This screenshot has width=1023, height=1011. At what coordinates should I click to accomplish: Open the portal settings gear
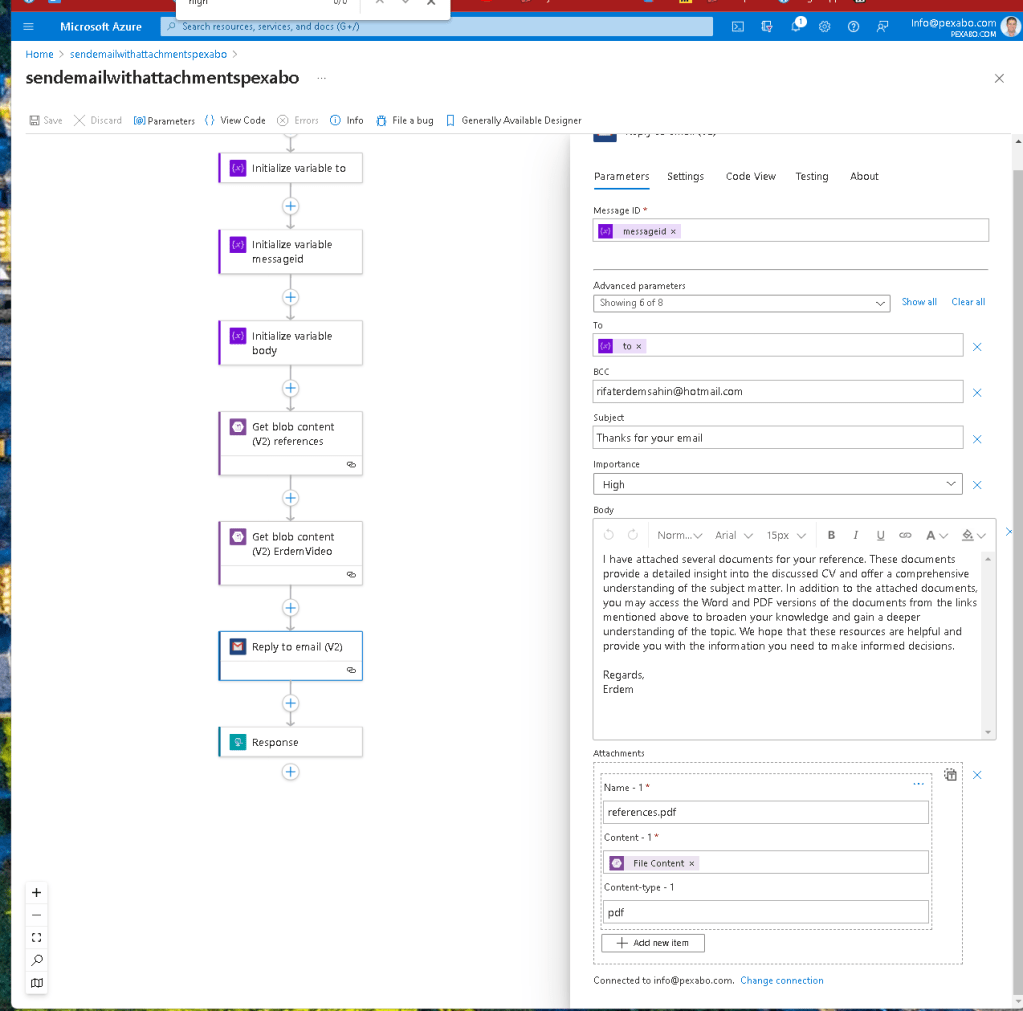pyautogui.click(x=825, y=27)
